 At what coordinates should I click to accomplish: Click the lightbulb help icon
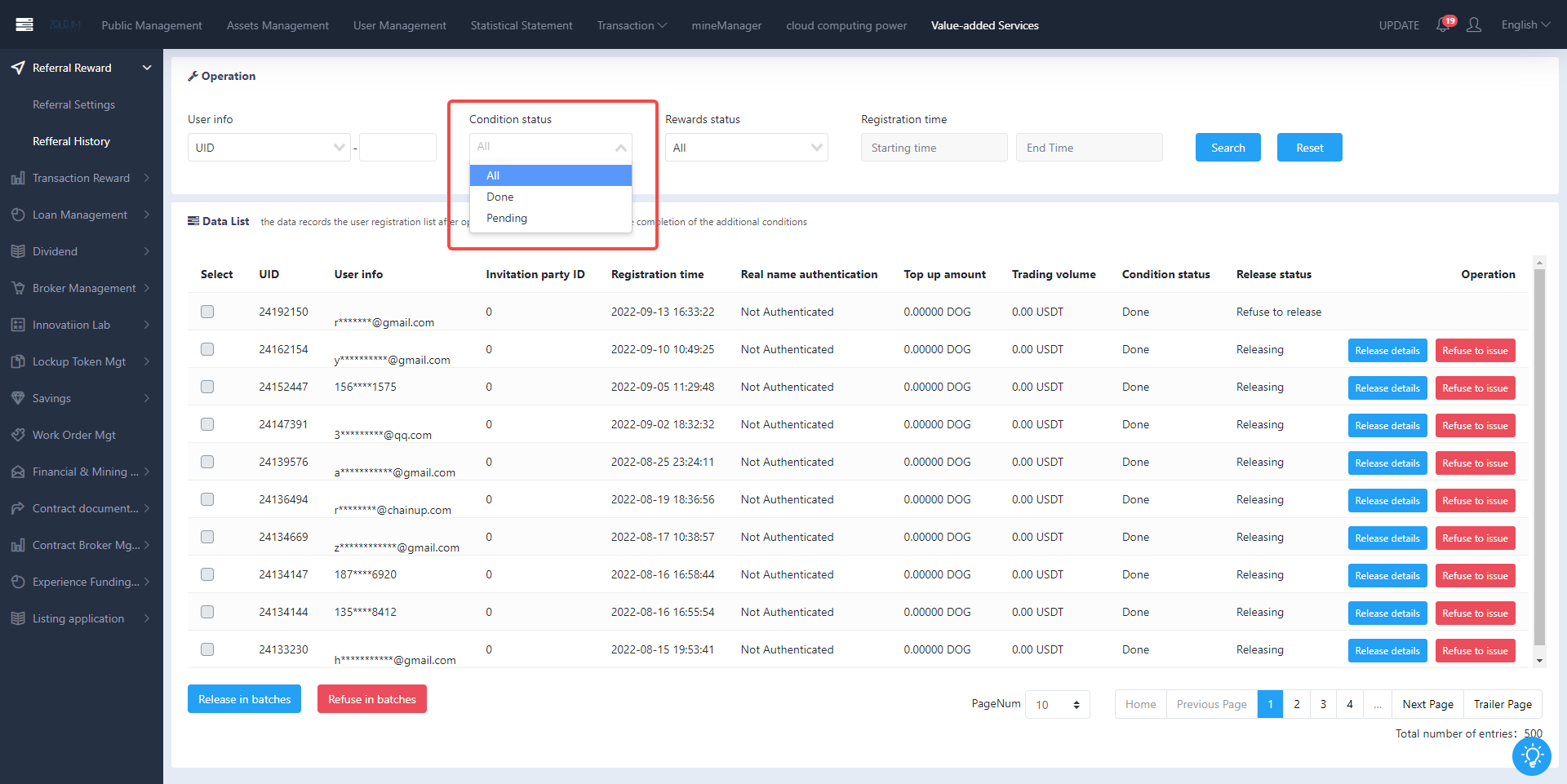click(x=1532, y=756)
